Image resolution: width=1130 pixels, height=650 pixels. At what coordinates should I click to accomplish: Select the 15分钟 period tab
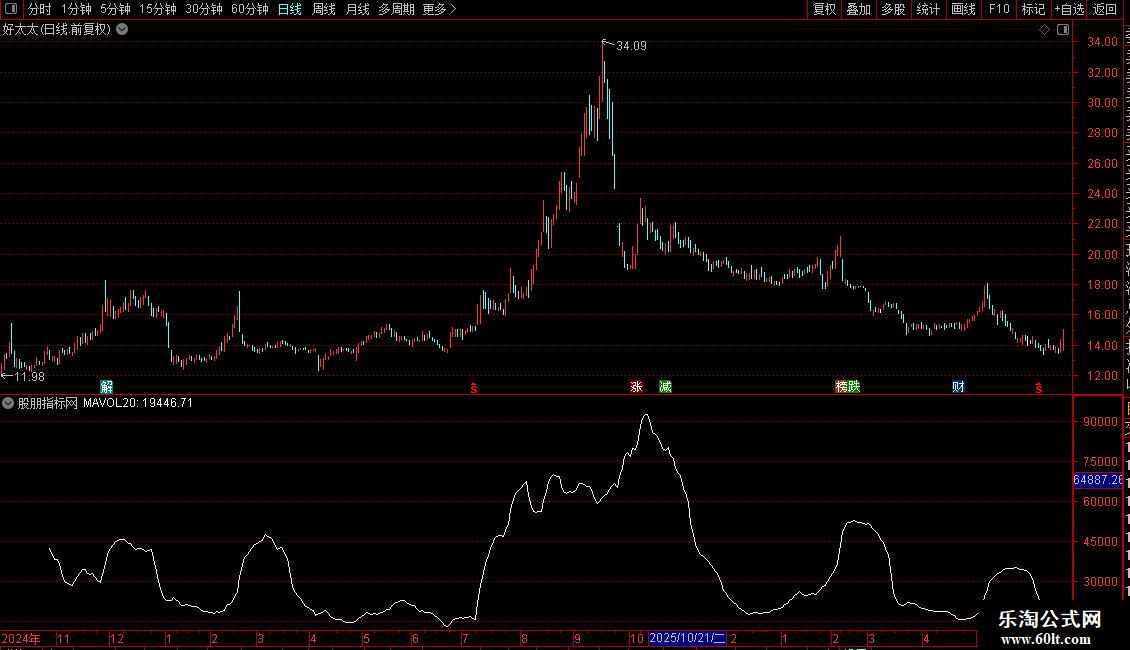(157, 9)
